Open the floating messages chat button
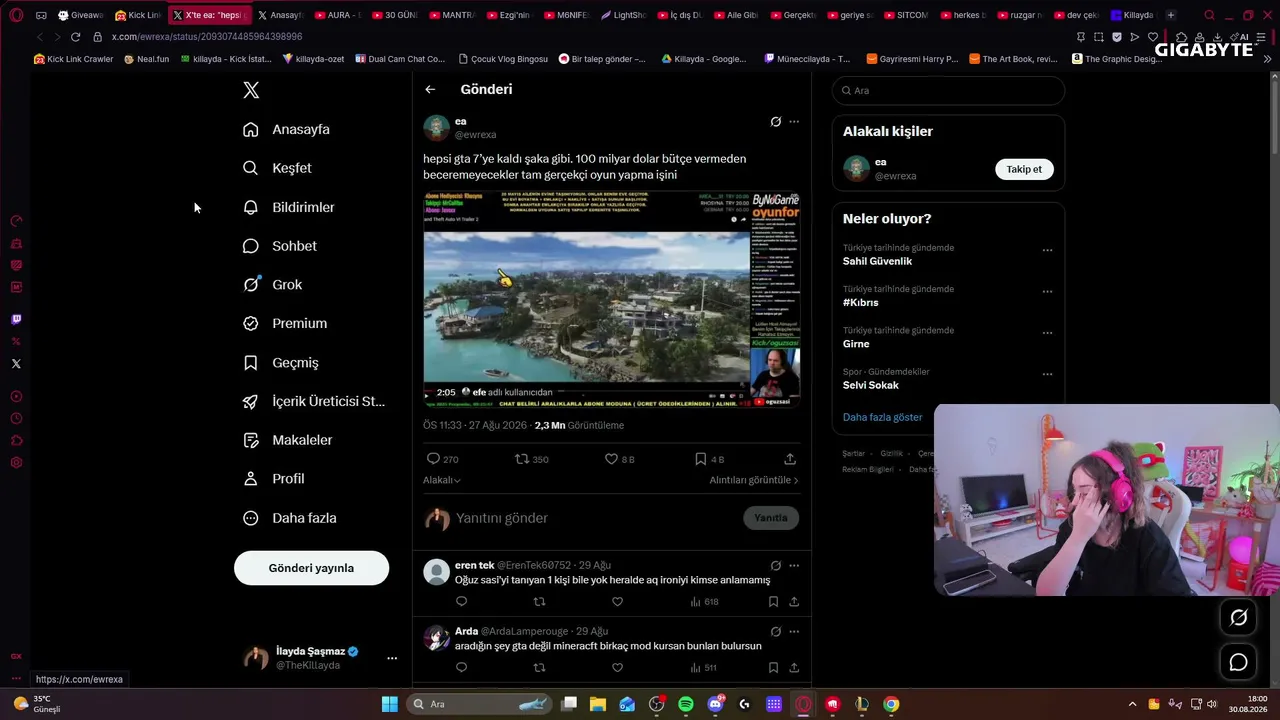Viewport: 1280px width, 720px height. click(x=1238, y=662)
